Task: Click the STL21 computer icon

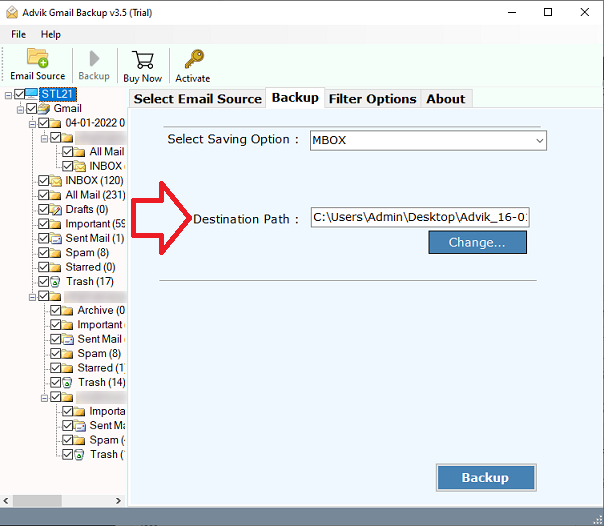Action: coord(32,94)
